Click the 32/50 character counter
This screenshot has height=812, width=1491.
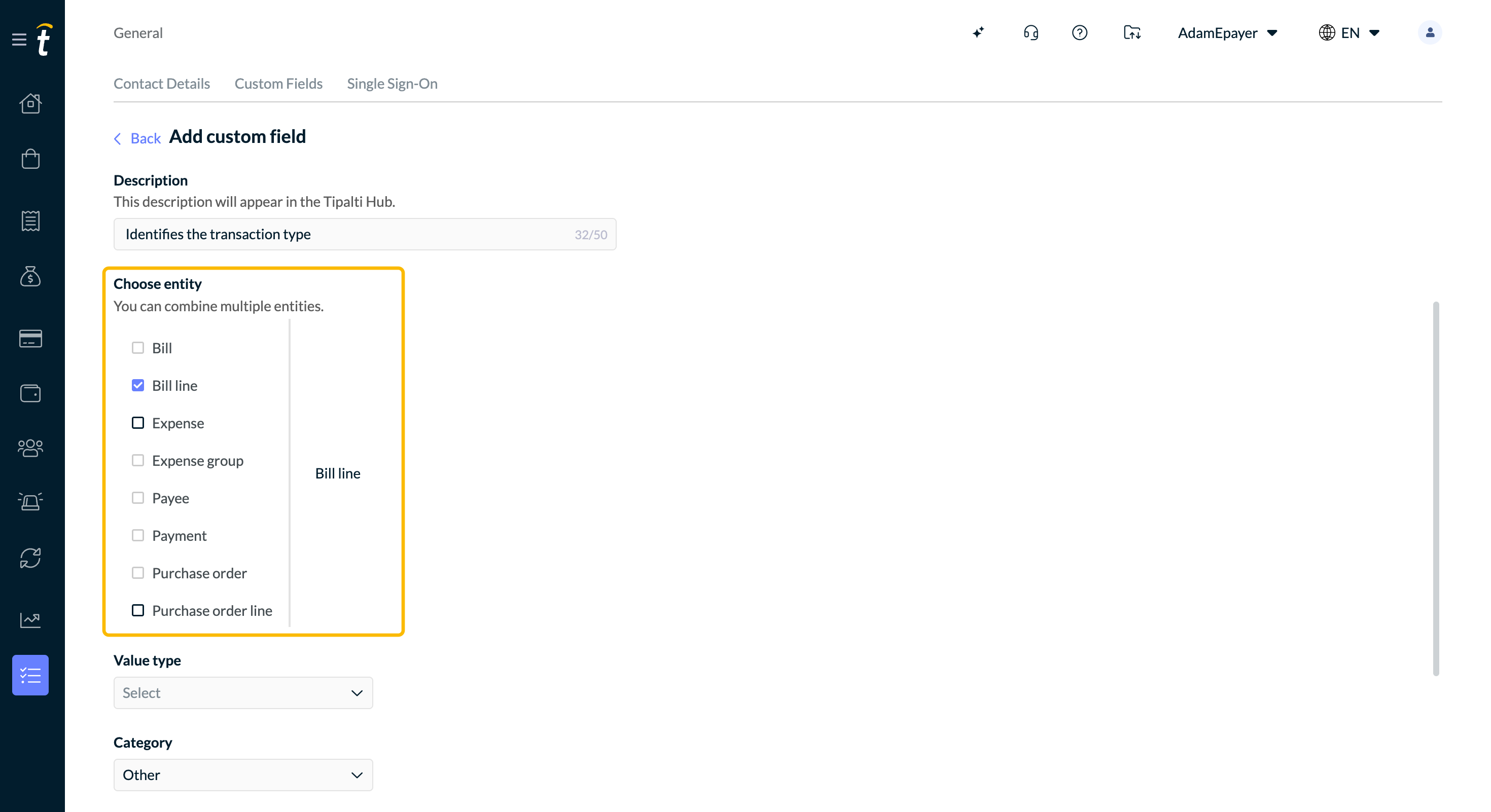(590, 234)
